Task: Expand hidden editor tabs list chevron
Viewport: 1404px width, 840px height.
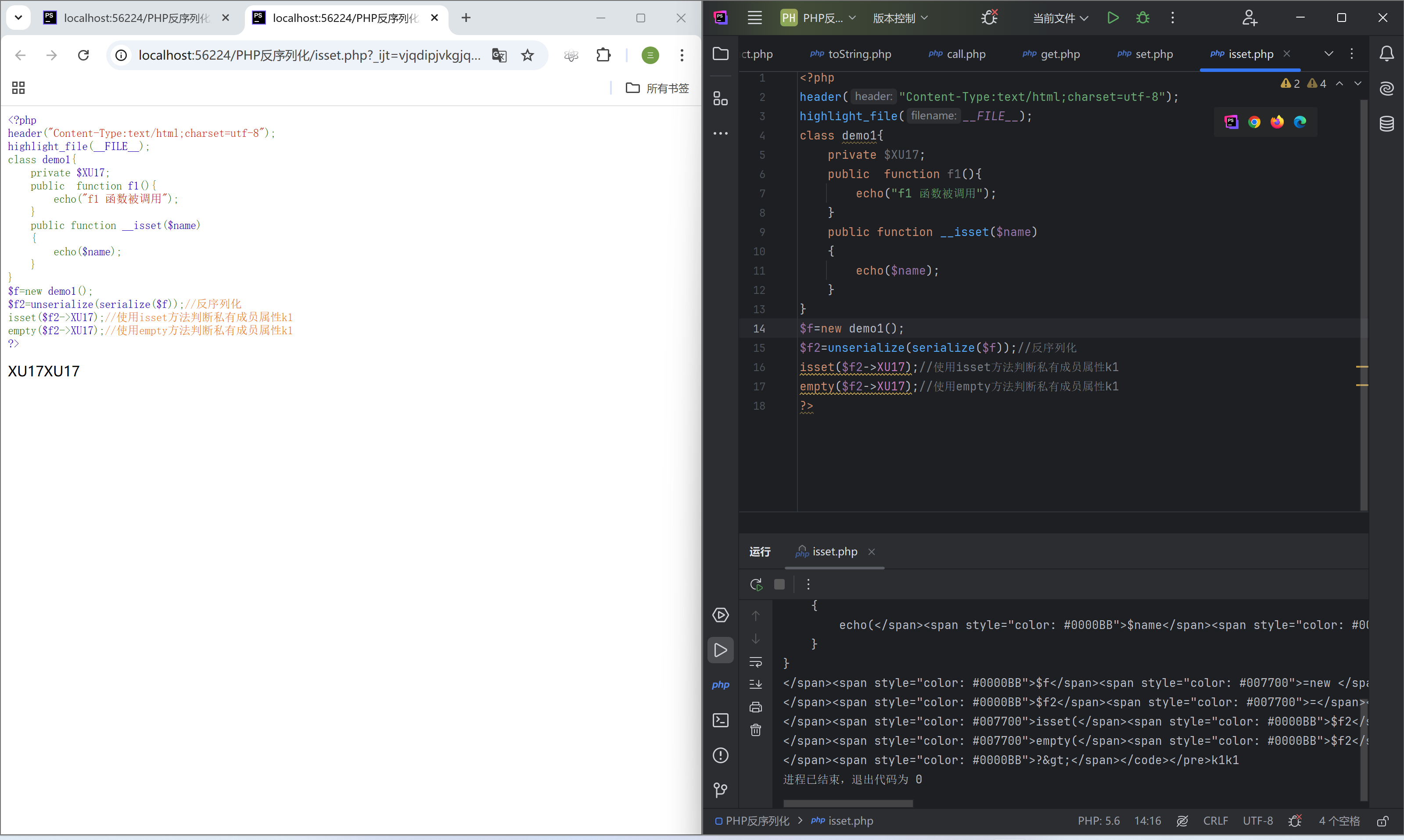Action: (x=1329, y=54)
